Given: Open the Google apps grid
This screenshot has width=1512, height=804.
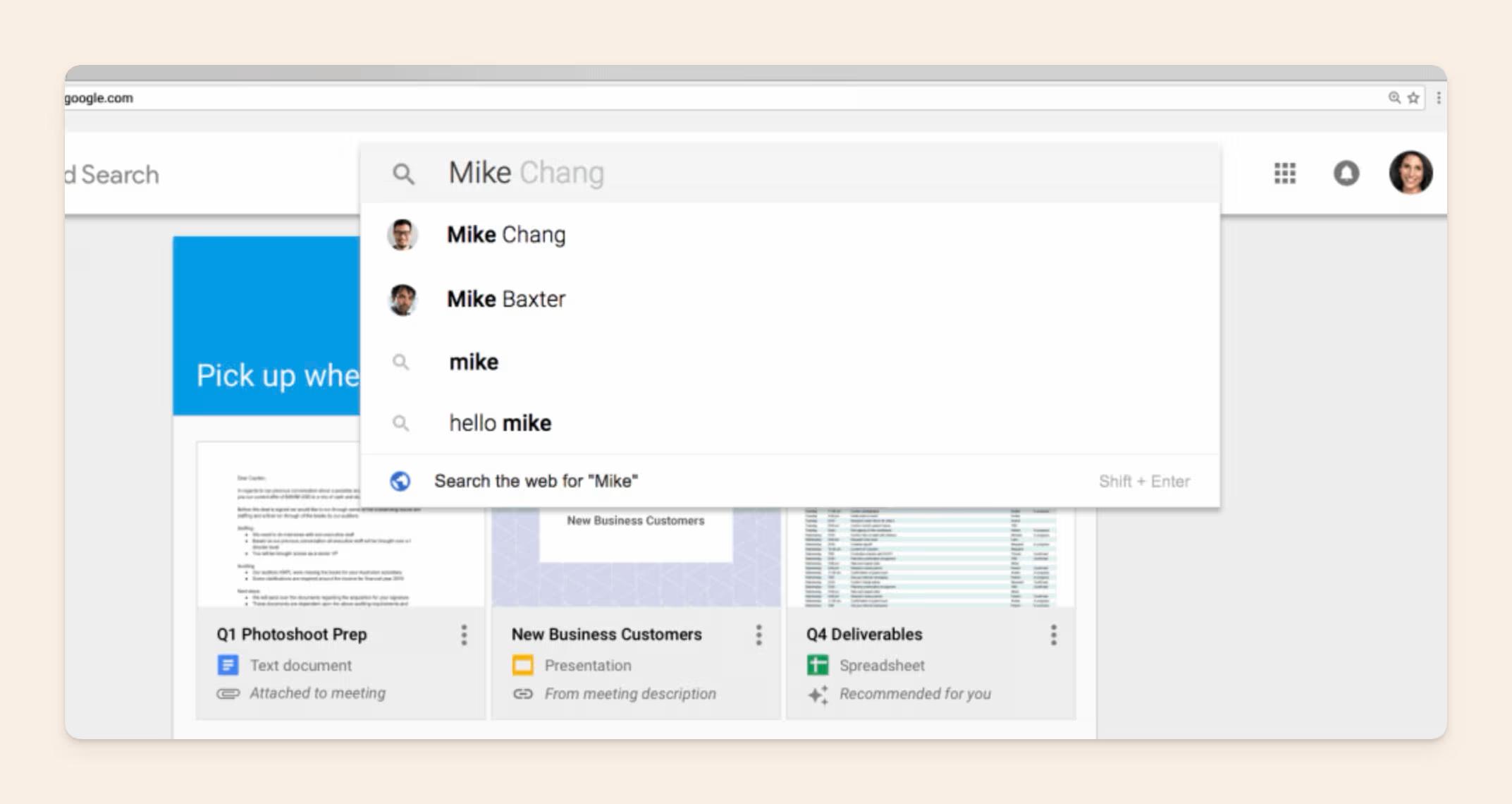Looking at the screenshot, I should coord(1285,173).
